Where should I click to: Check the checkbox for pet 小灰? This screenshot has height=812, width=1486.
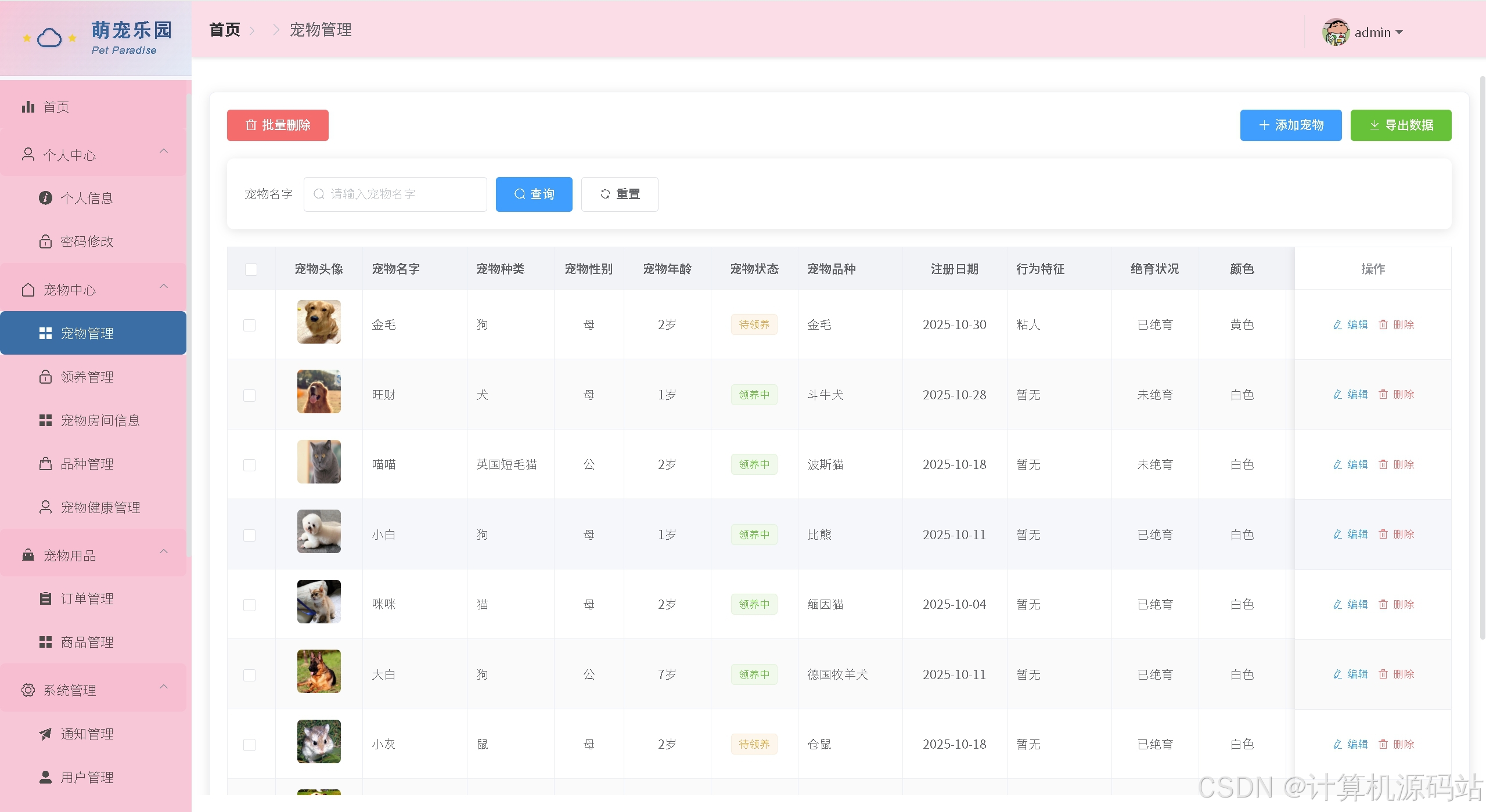(x=249, y=745)
